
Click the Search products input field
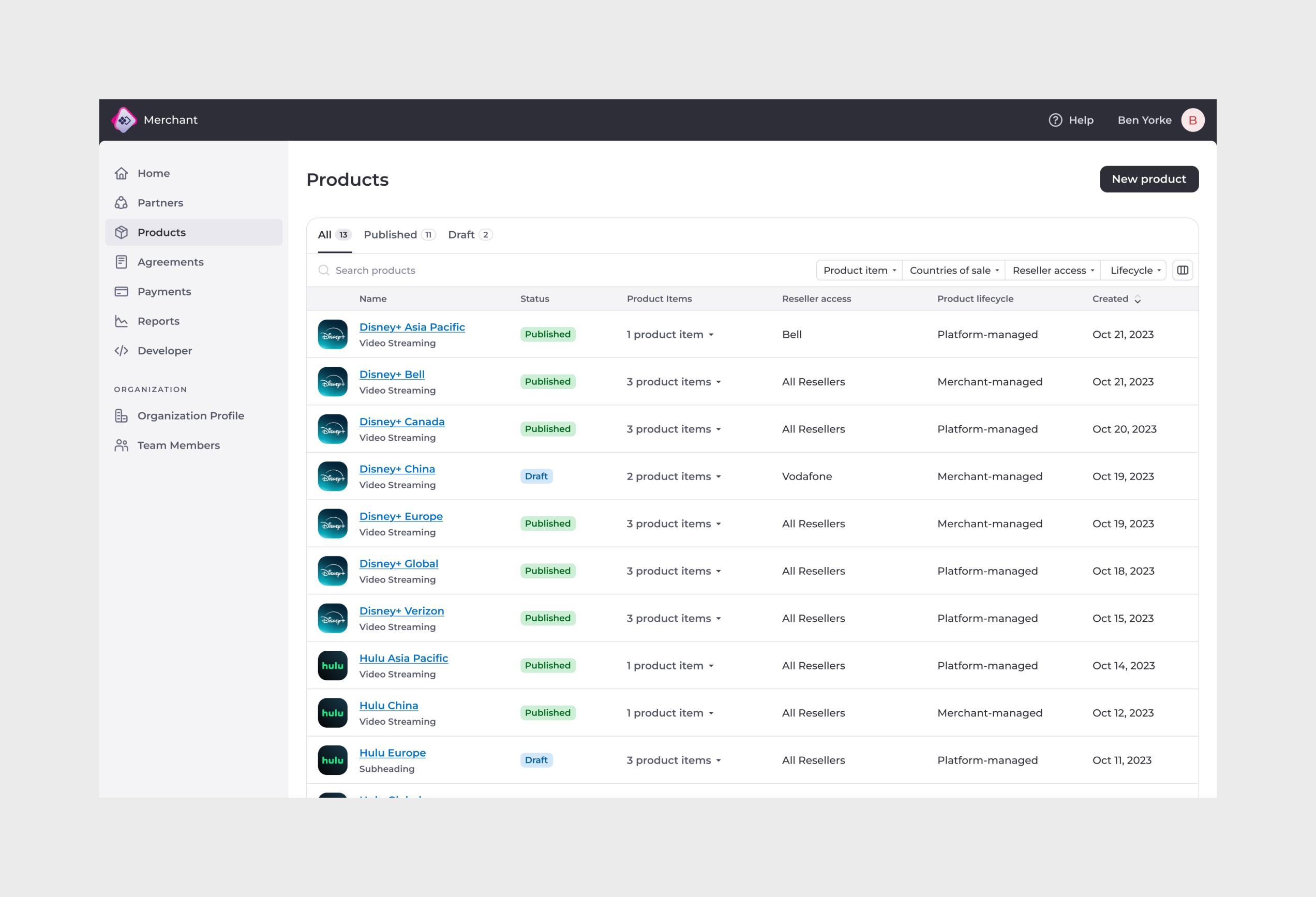(x=561, y=270)
